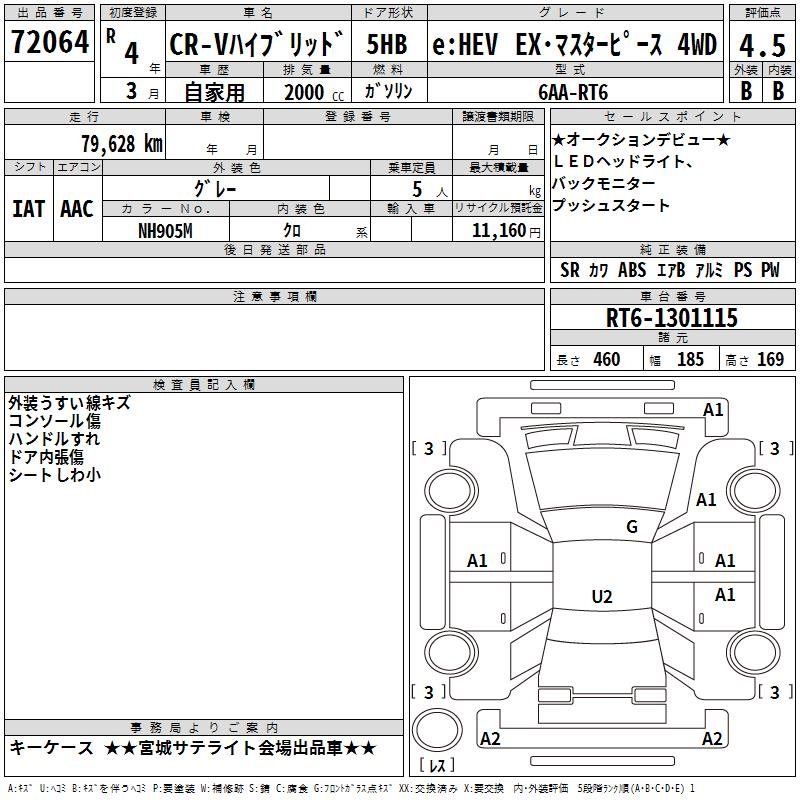Select the キーケース office notice text
Image resolution: width=800 pixels, height=800 pixels.
coord(52,748)
